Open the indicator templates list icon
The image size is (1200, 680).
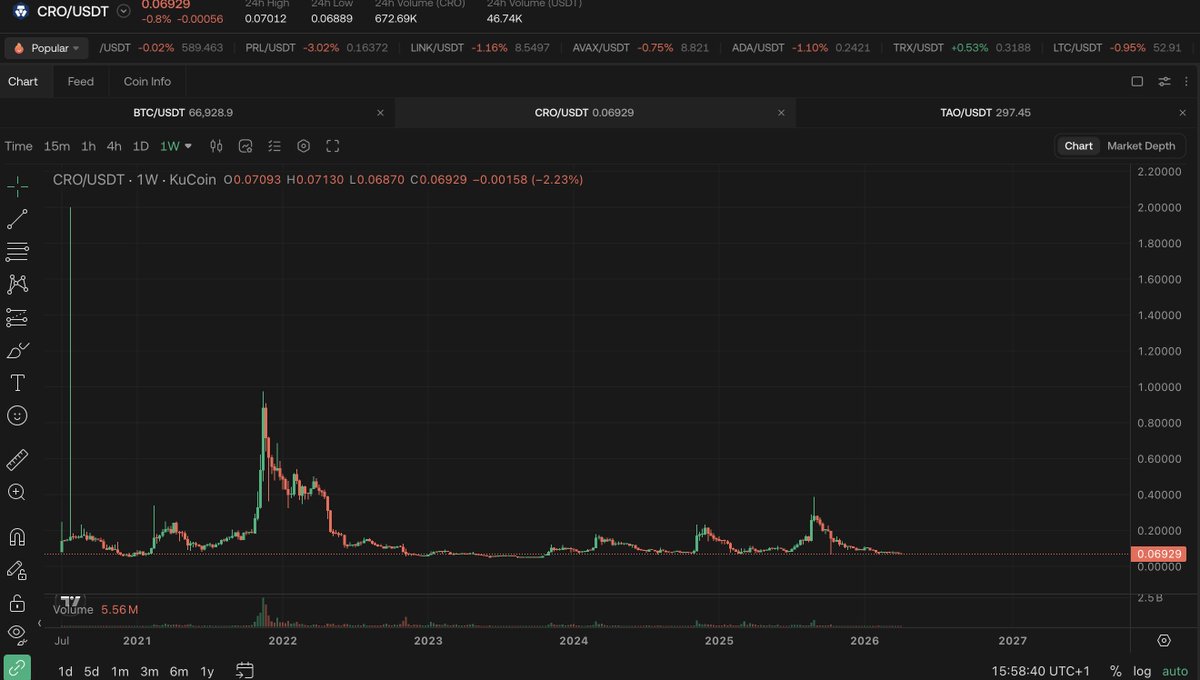(275, 146)
